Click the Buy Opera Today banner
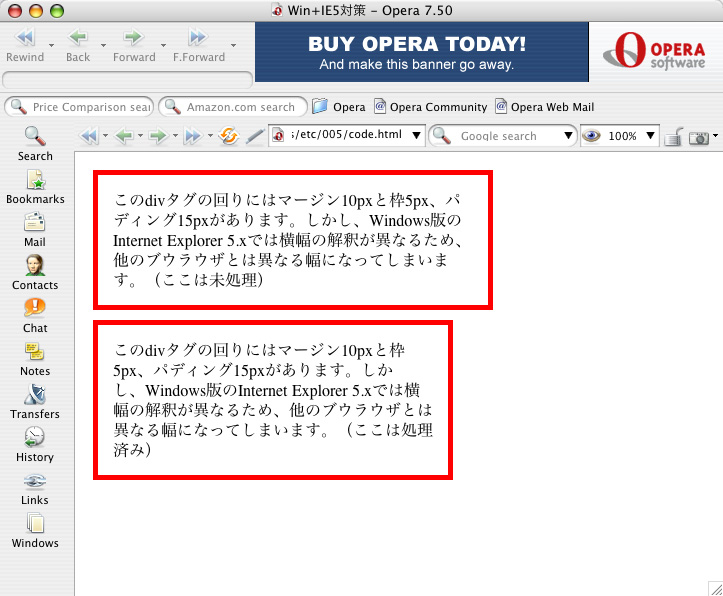Image resolution: width=723 pixels, height=596 pixels. click(421, 52)
